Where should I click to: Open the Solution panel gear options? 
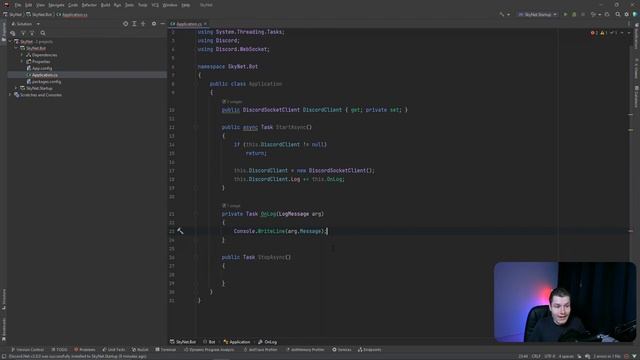pyautogui.click(x=154, y=24)
